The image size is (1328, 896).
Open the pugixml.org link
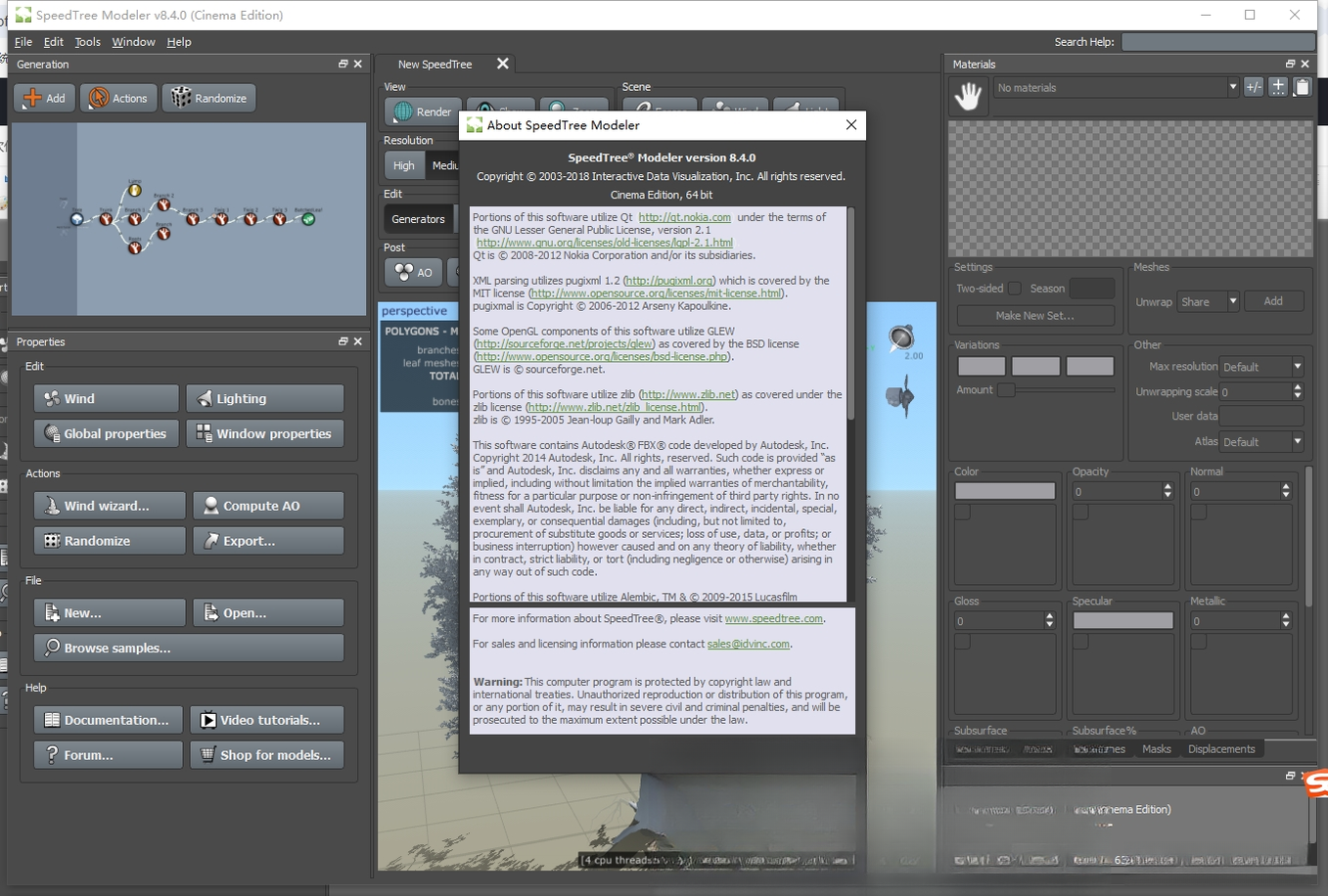(x=669, y=281)
